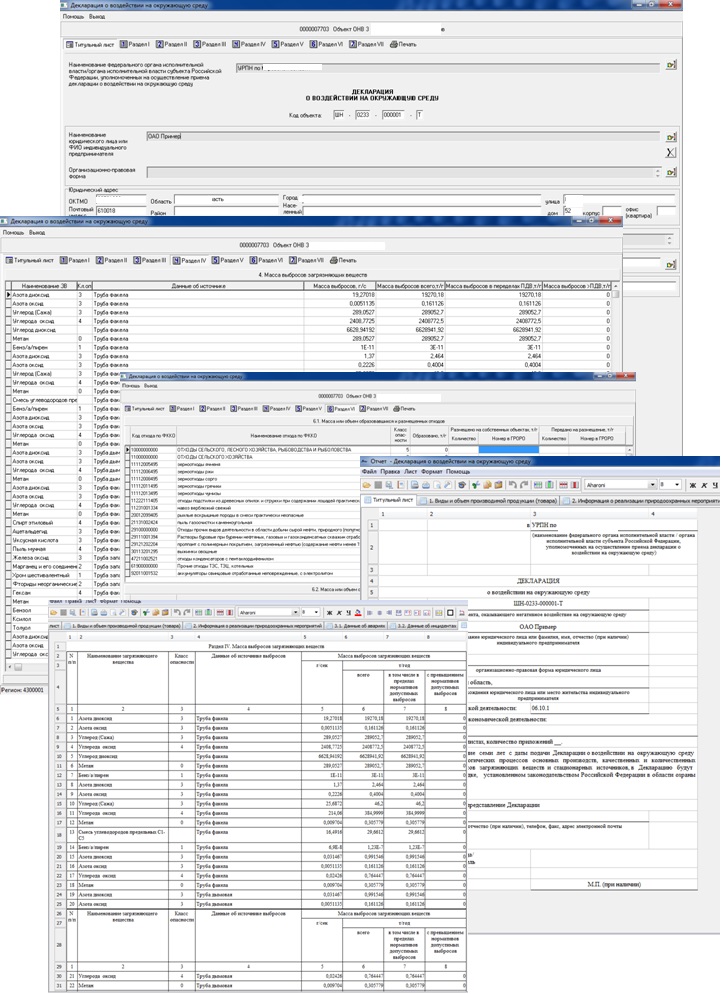The width and height of the screenshot is (721, 994).
Task: Click browse icon beside the ОАО Пример field
Action: pos(671,137)
